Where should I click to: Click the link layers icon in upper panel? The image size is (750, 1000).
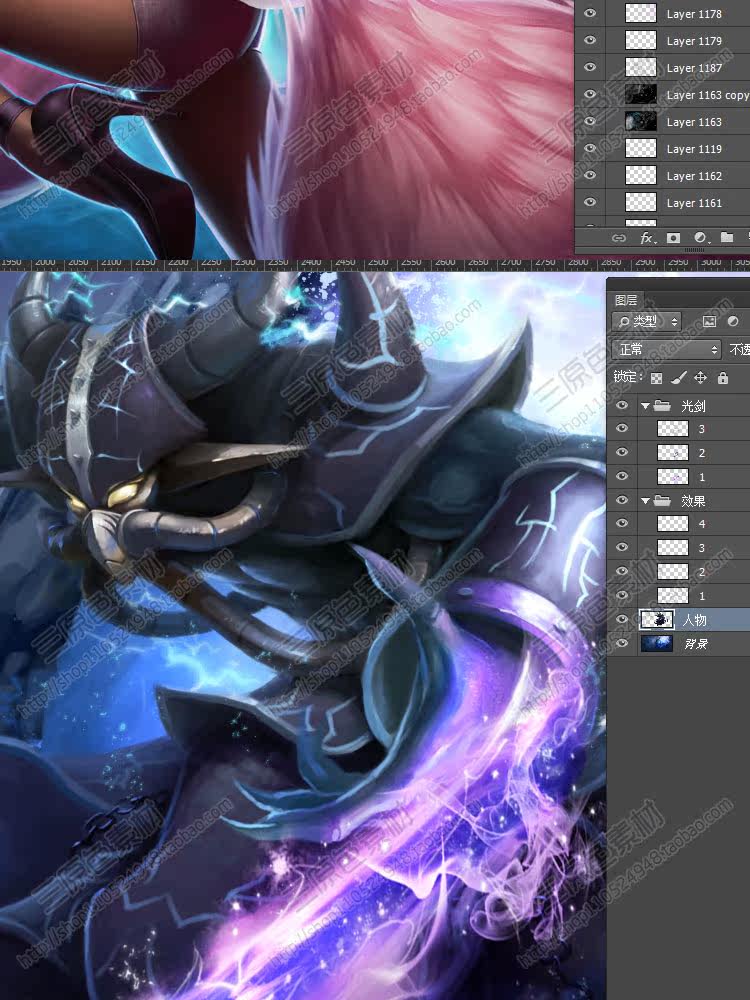coord(618,238)
